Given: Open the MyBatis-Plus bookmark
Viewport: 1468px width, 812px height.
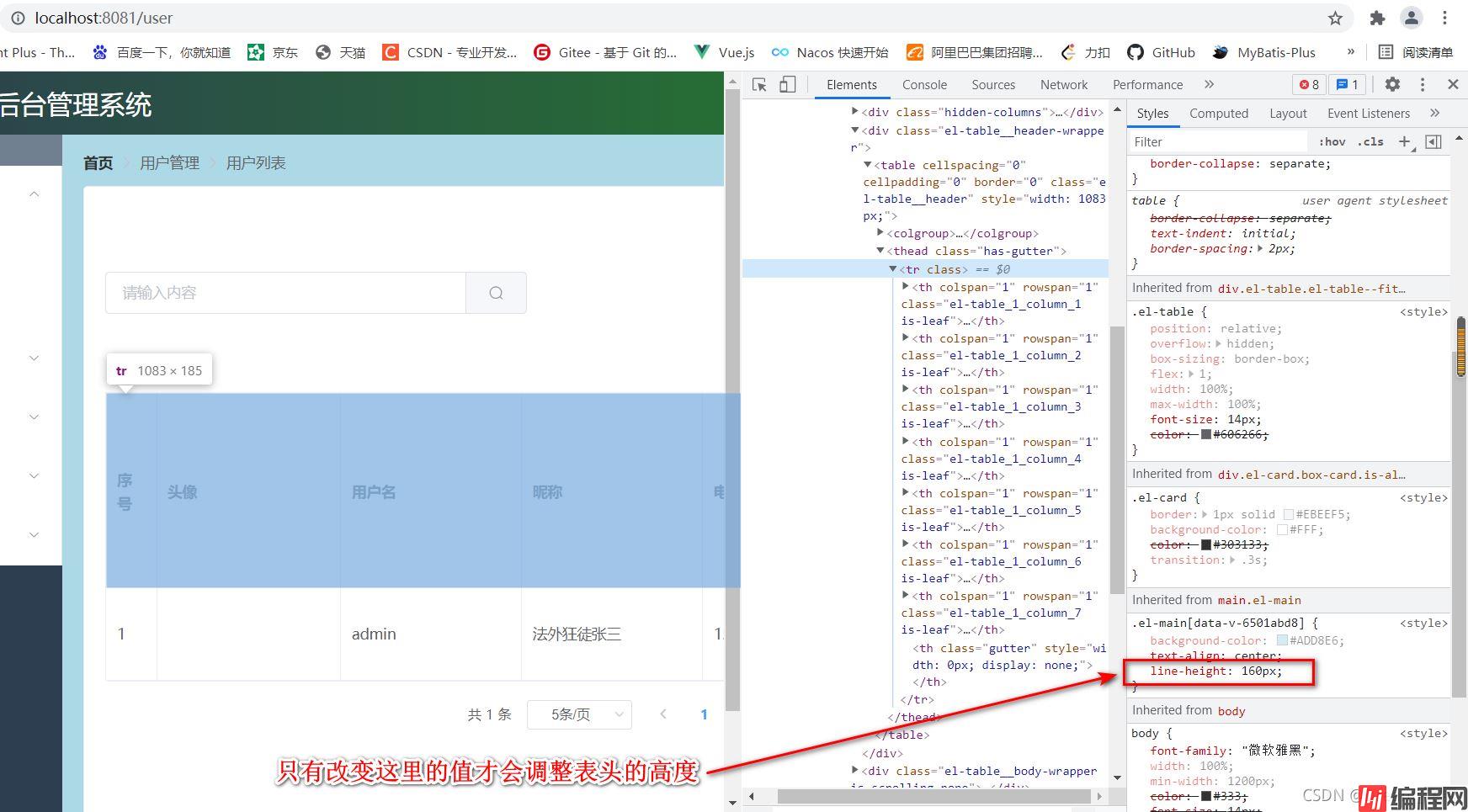Looking at the screenshot, I should pyautogui.click(x=1263, y=52).
